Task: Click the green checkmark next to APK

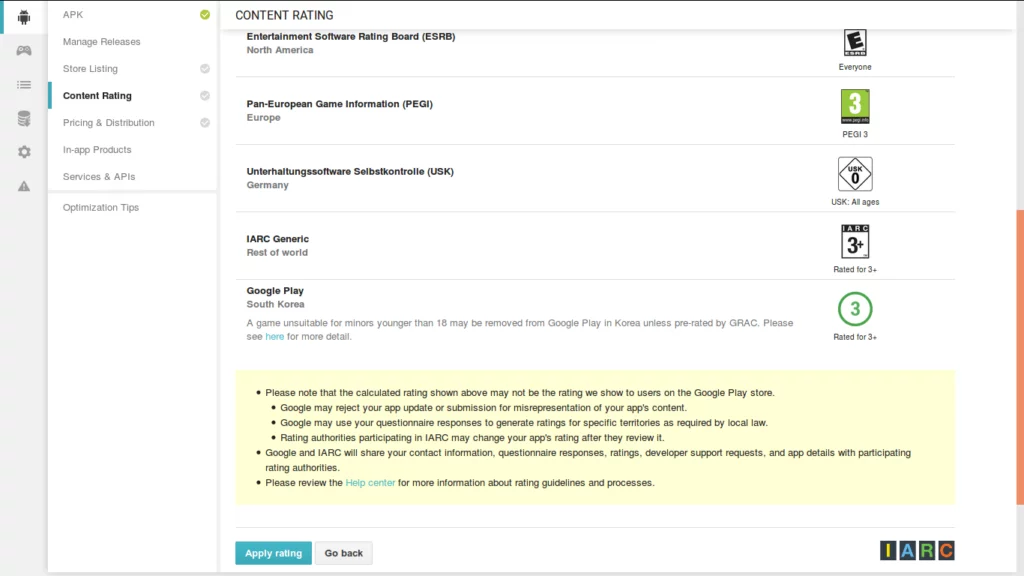Action: (205, 14)
